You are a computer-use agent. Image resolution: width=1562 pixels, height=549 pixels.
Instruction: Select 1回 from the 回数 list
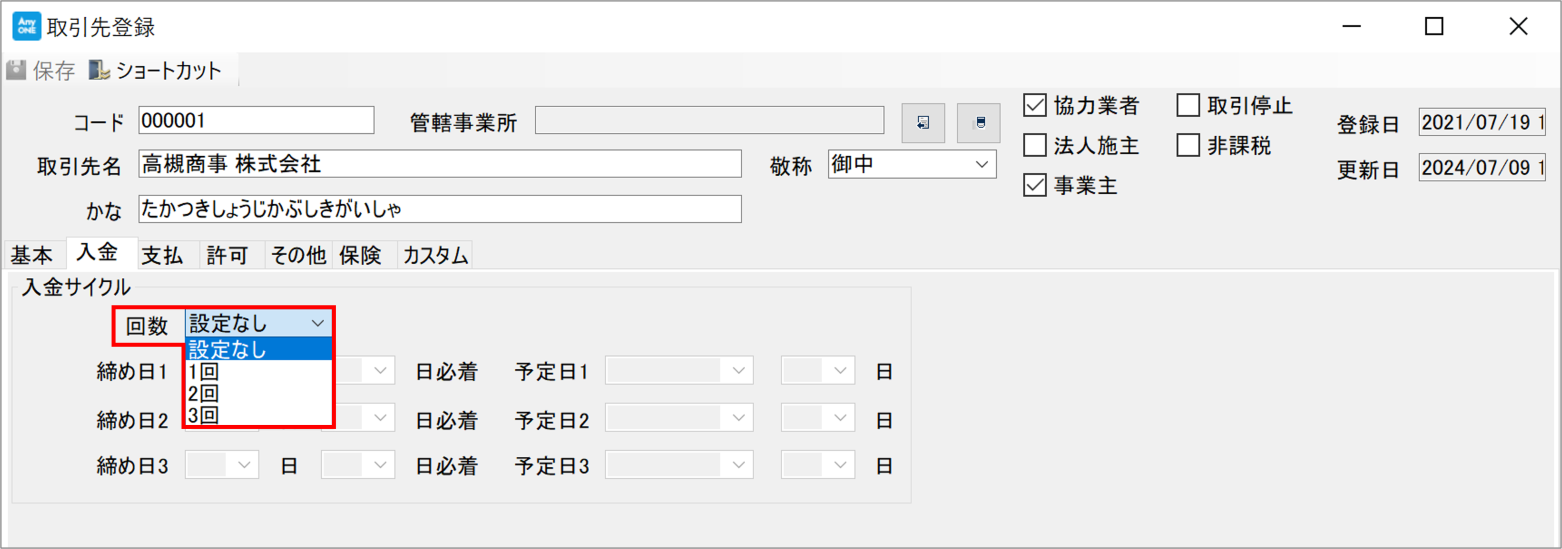point(258,372)
